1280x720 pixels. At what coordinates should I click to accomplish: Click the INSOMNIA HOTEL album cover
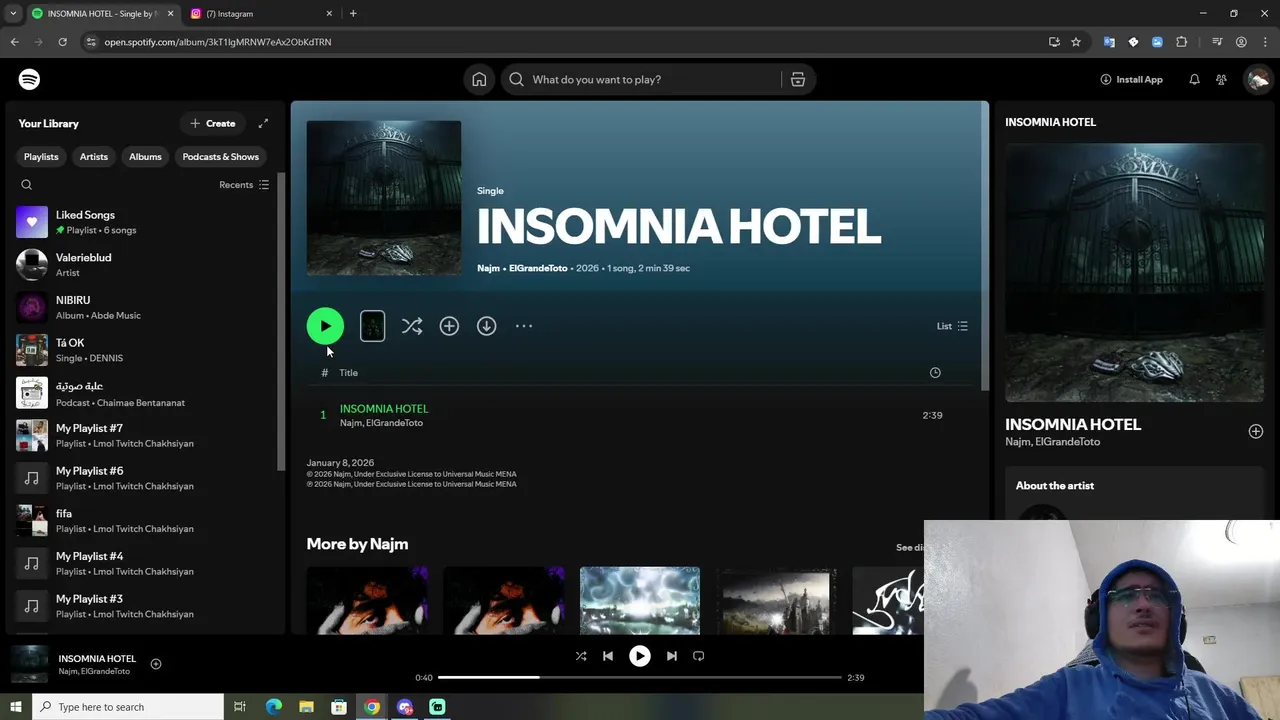click(384, 198)
